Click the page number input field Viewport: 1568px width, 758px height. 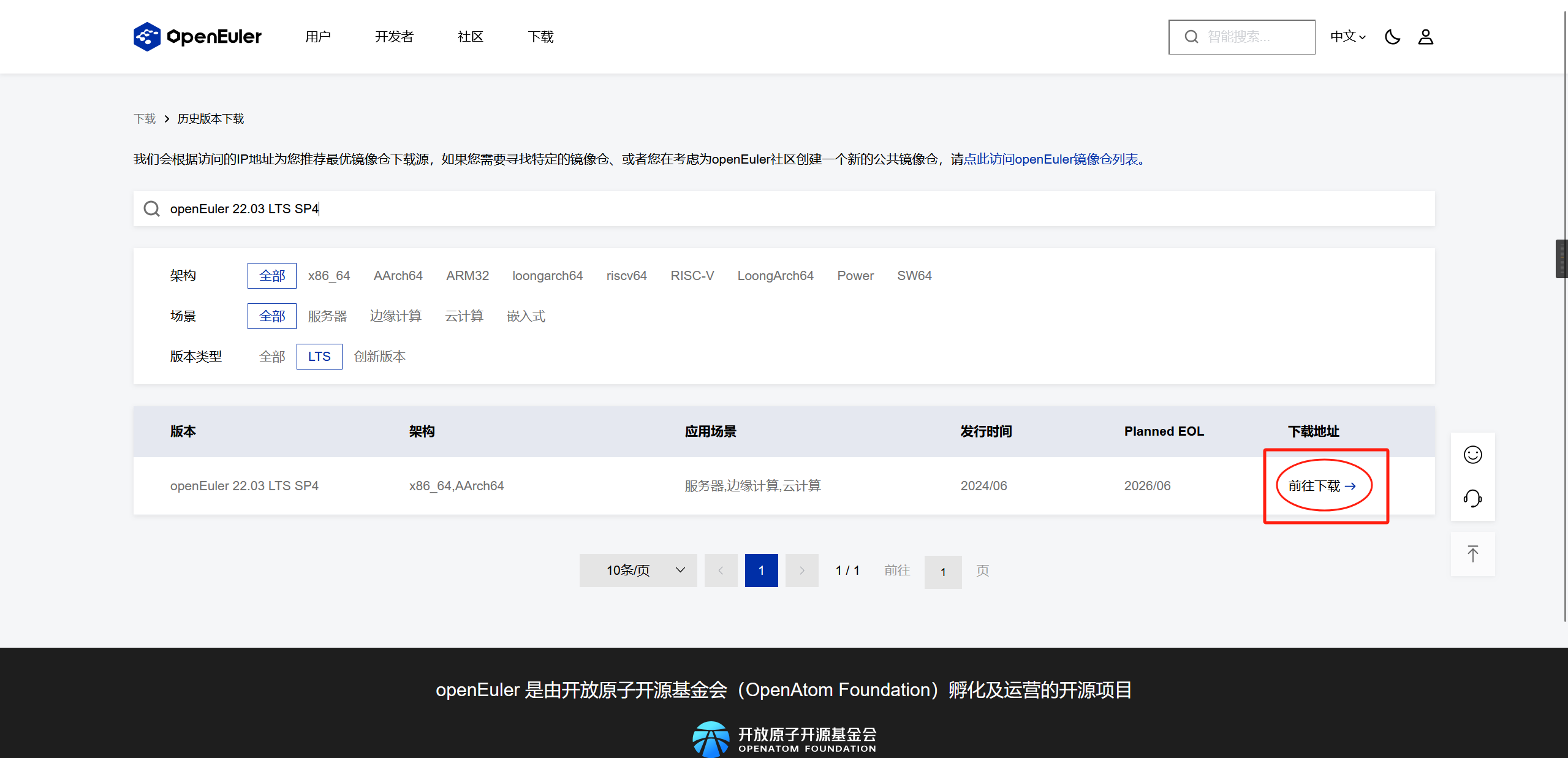pos(941,570)
